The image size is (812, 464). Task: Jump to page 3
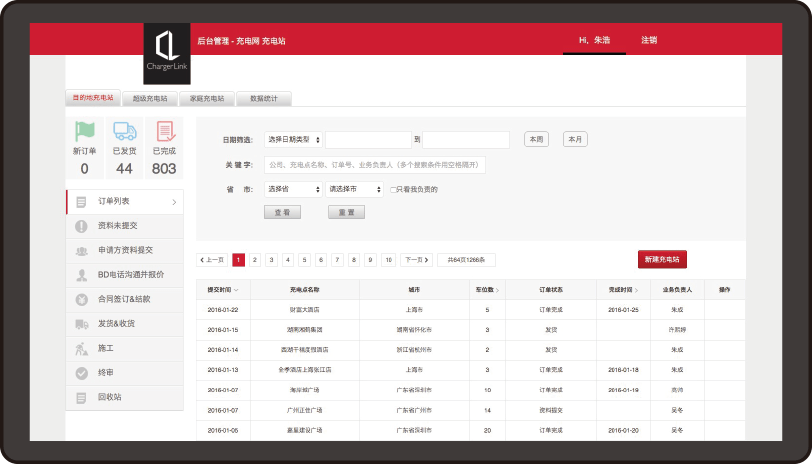(x=271, y=260)
